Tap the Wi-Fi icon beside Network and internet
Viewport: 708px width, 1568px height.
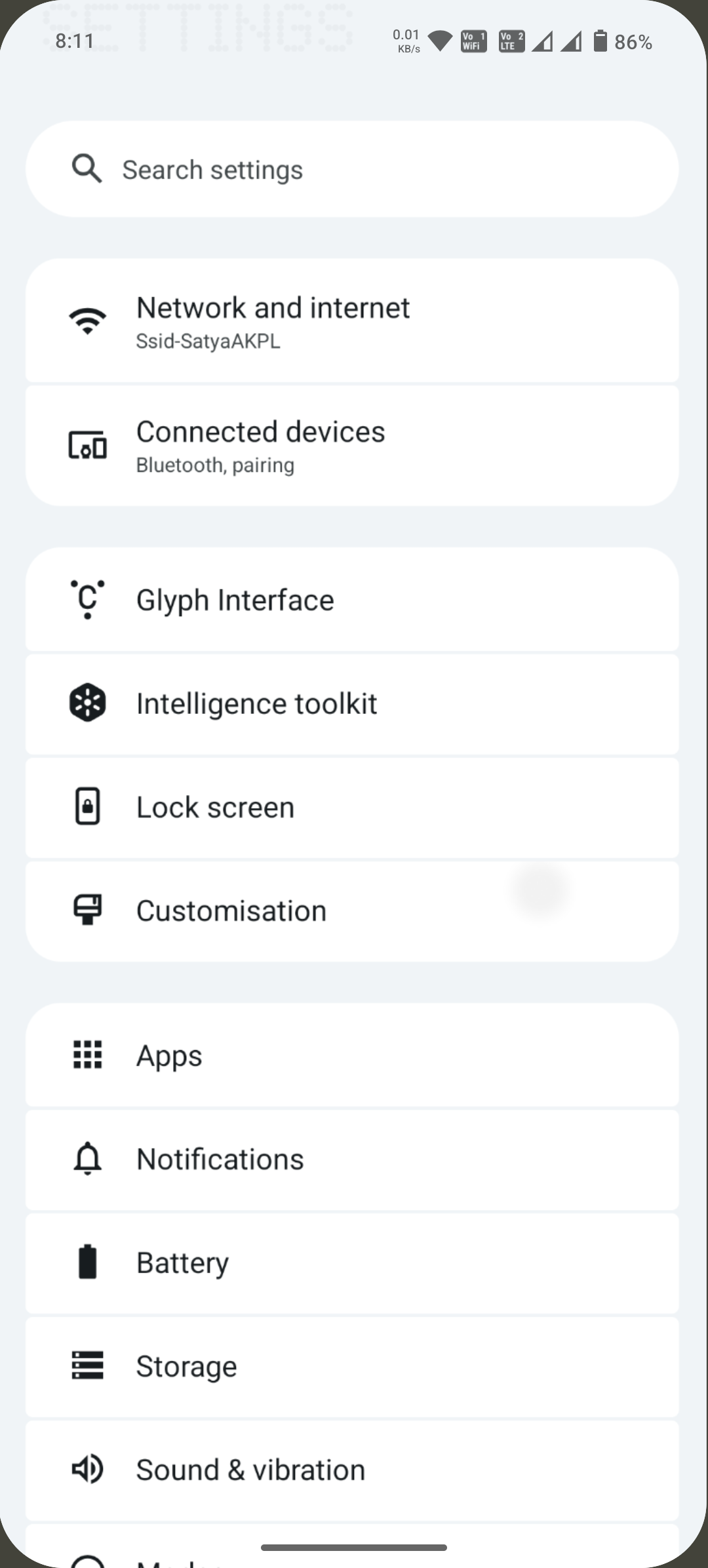pyautogui.click(x=87, y=321)
